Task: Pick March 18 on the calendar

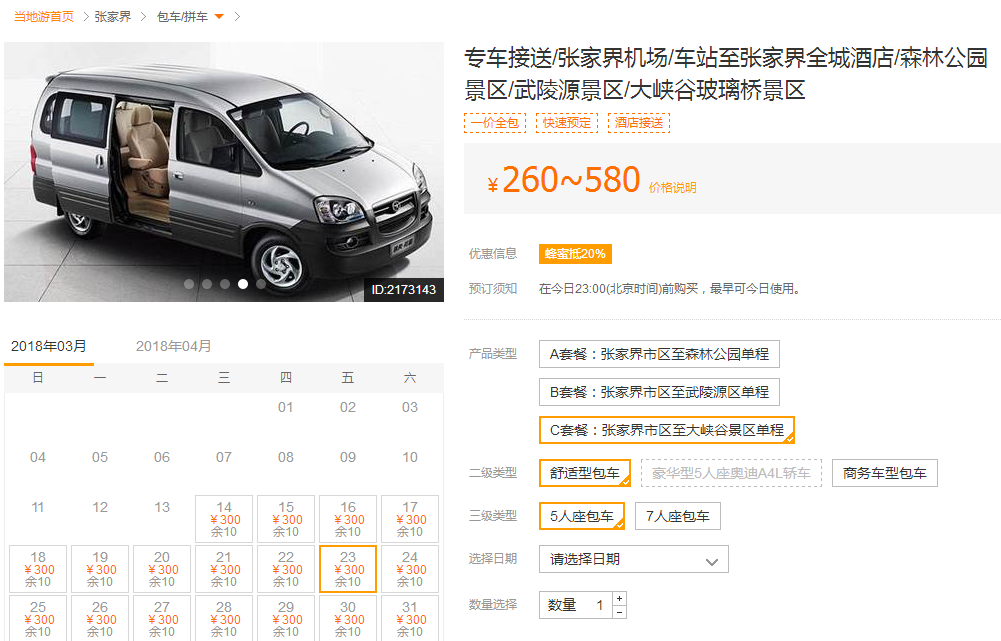Action: (38, 569)
